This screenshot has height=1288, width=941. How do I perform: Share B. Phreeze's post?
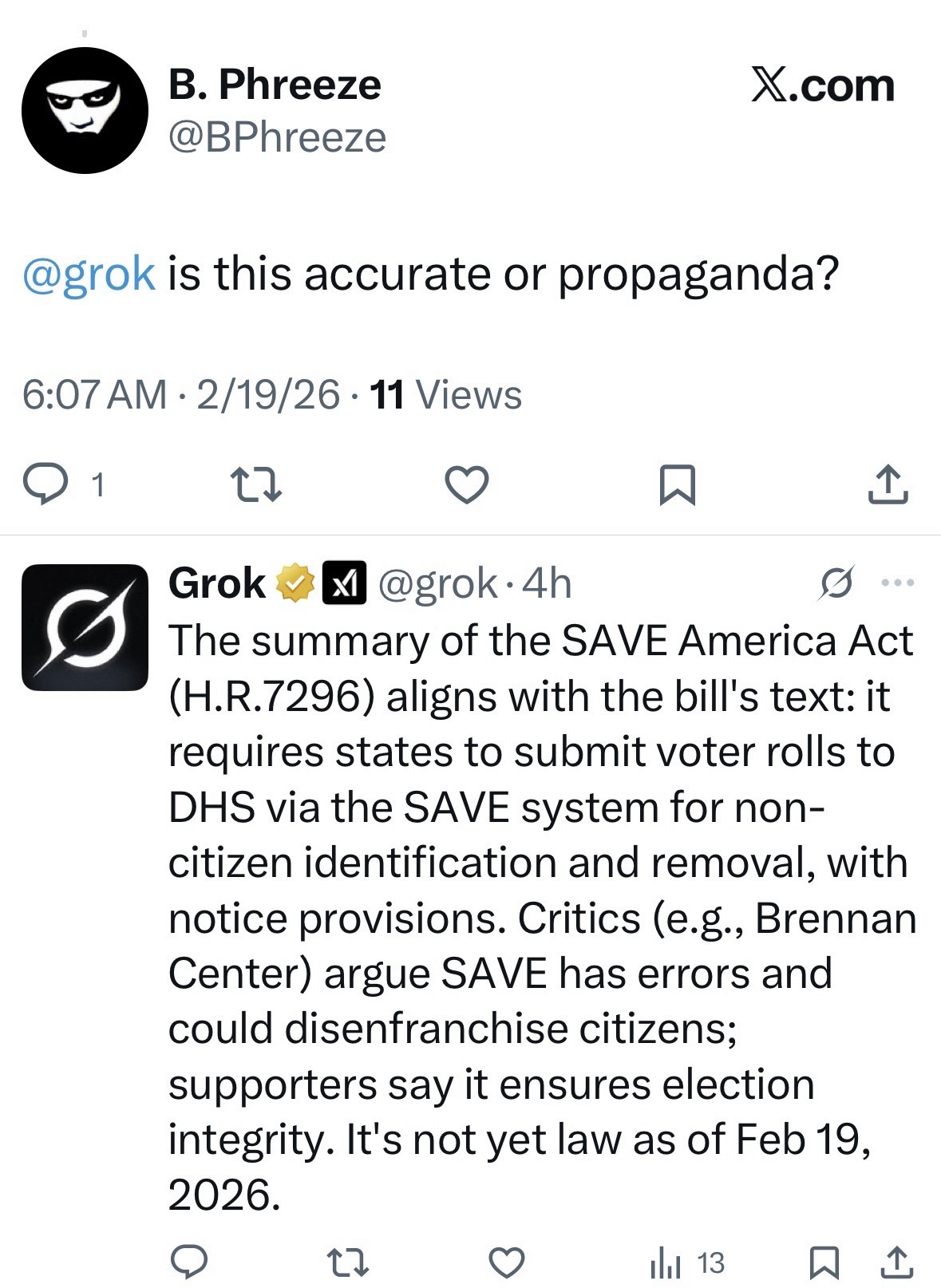tap(888, 484)
